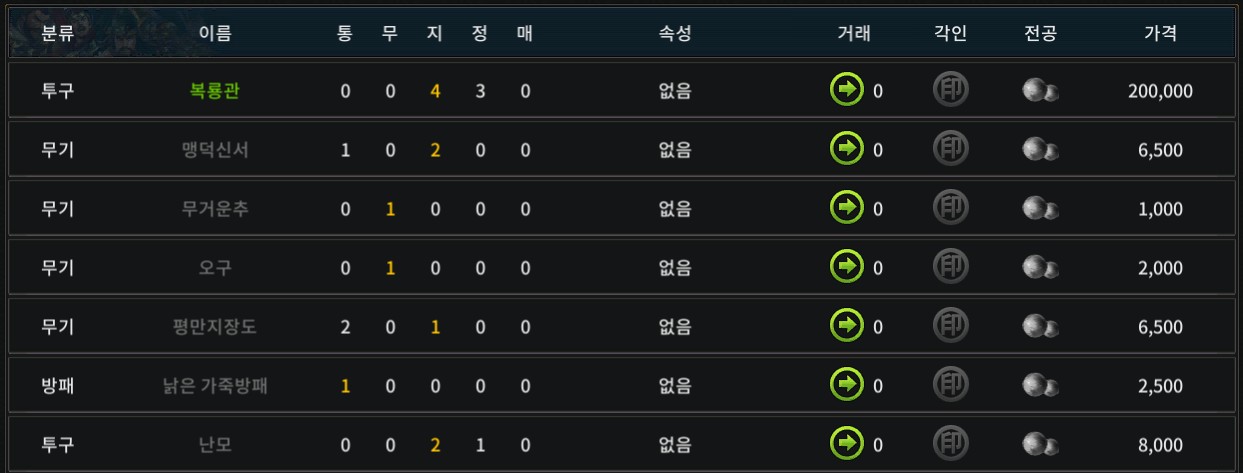The width and height of the screenshot is (1243, 473).
Task: Click the 거래 column header
Action: 854,33
